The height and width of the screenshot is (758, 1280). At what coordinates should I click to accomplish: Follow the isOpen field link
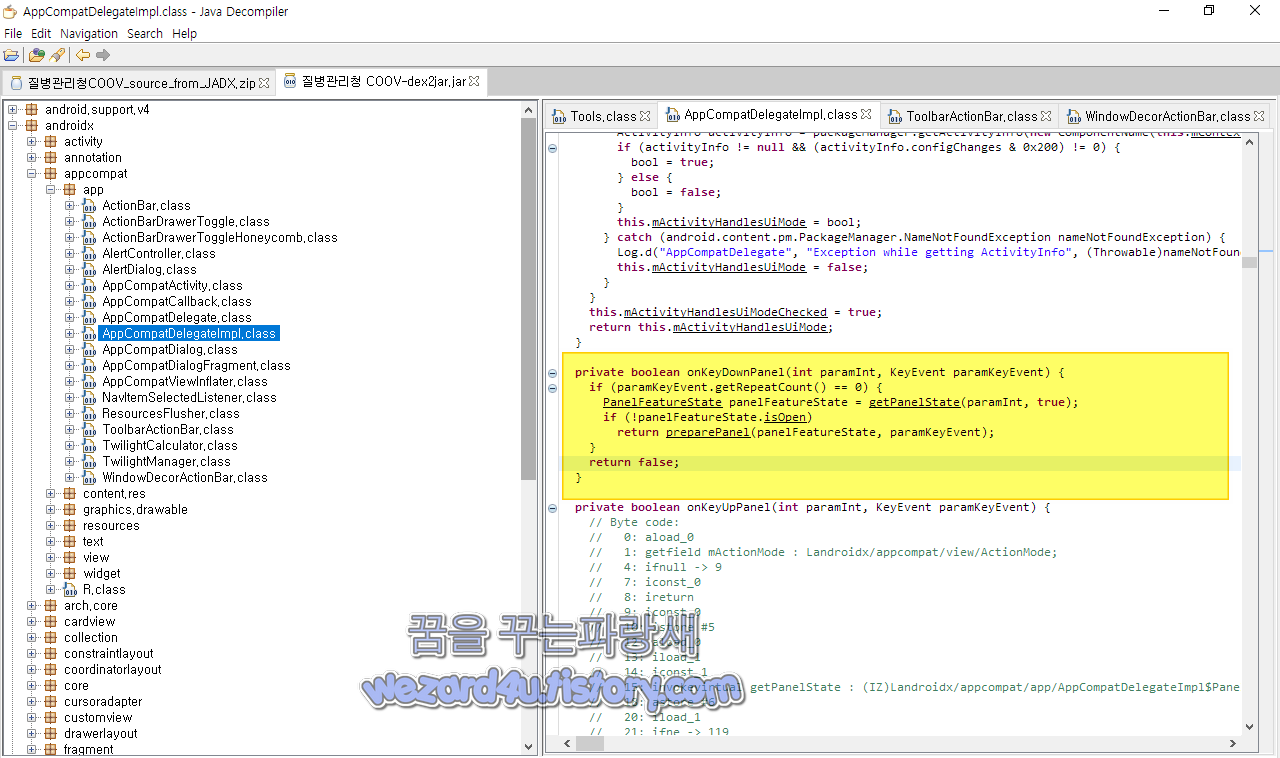tap(785, 417)
